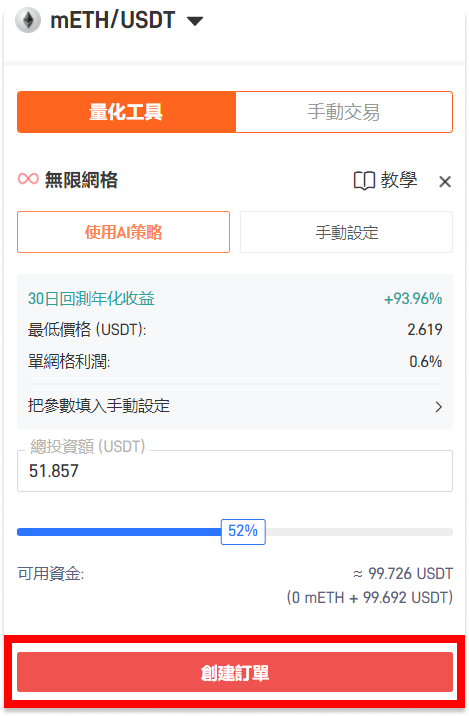Switch to the 量化工具 tab

126,112
